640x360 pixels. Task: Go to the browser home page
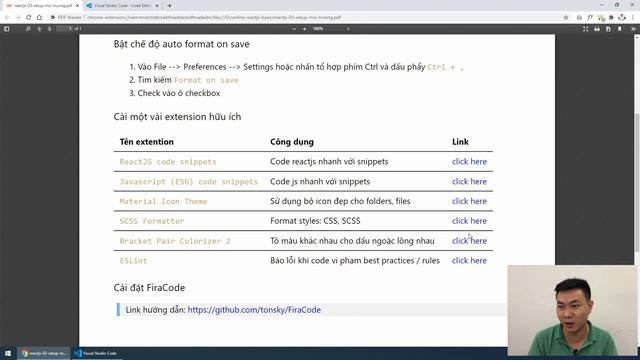(39, 18)
